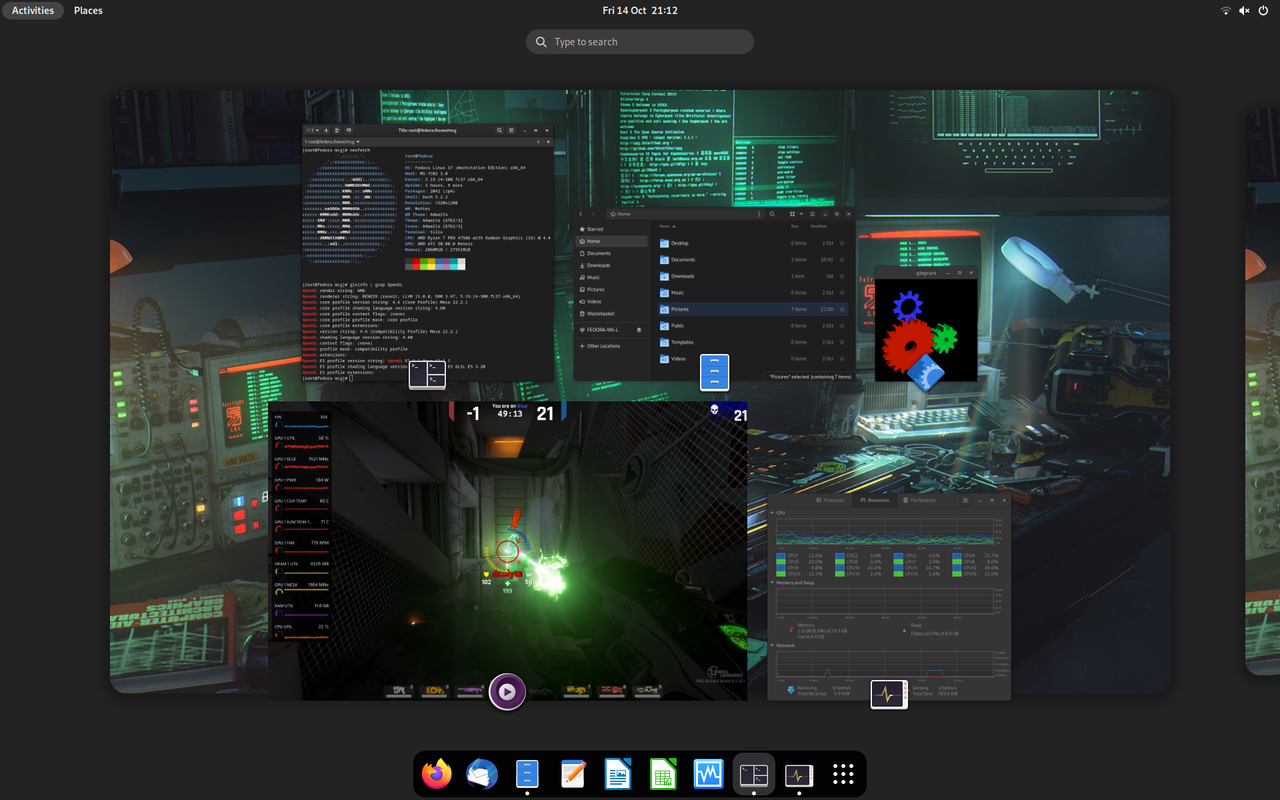Open Other Locations in the Files sidebar
The width and height of the screenshot is (1280, 800).
point(604,346)
